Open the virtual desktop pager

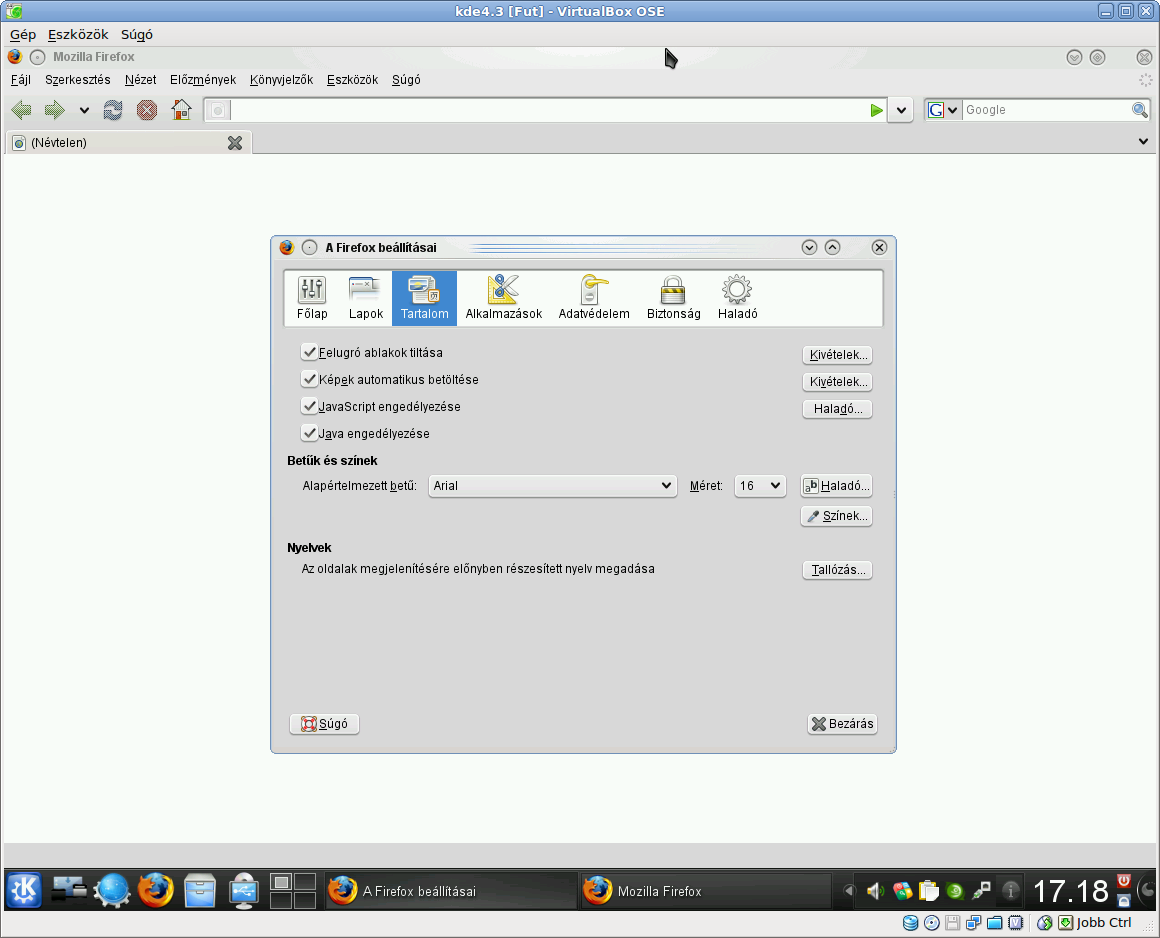(293, 891)
